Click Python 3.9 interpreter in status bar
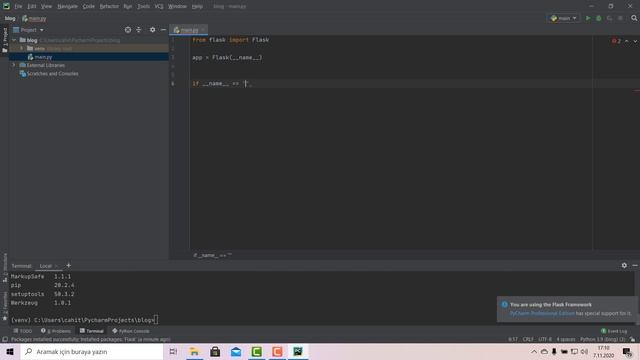The image size is (640, 360). [602, 339]
